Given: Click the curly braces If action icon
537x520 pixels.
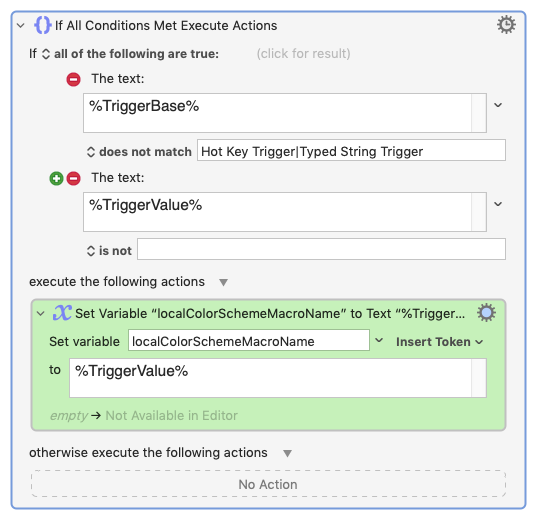Looking at the screenshot, I should [x=43, y=25].
